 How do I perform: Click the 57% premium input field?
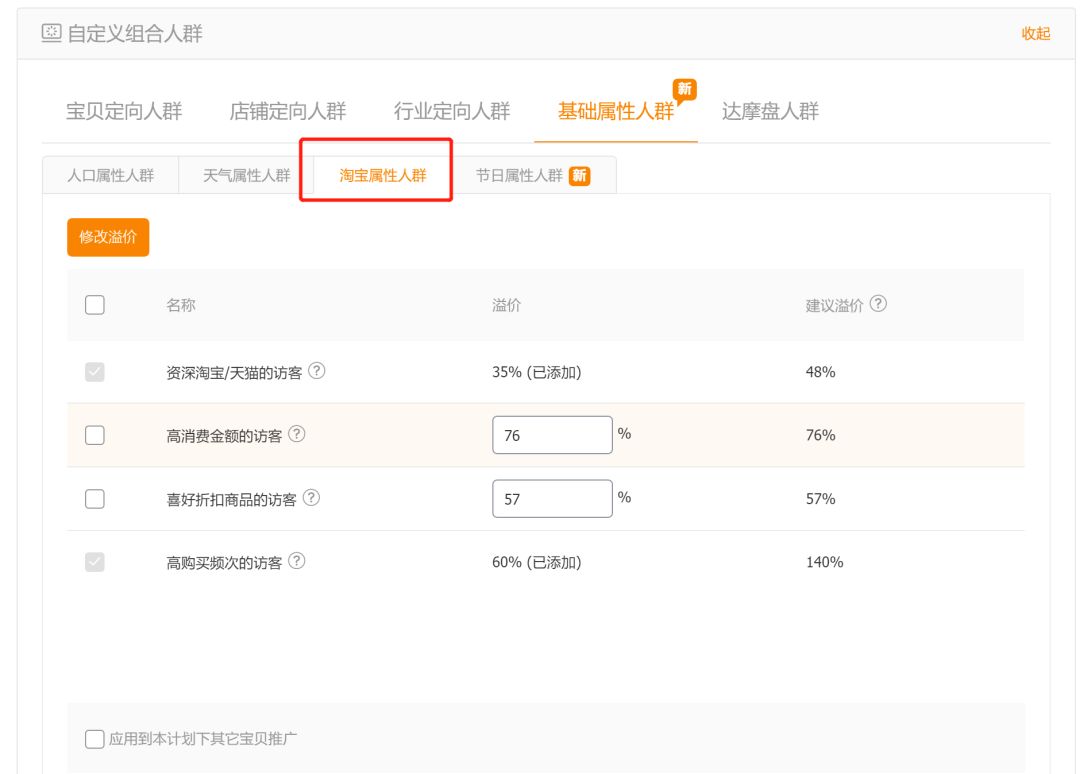[551, 497]
